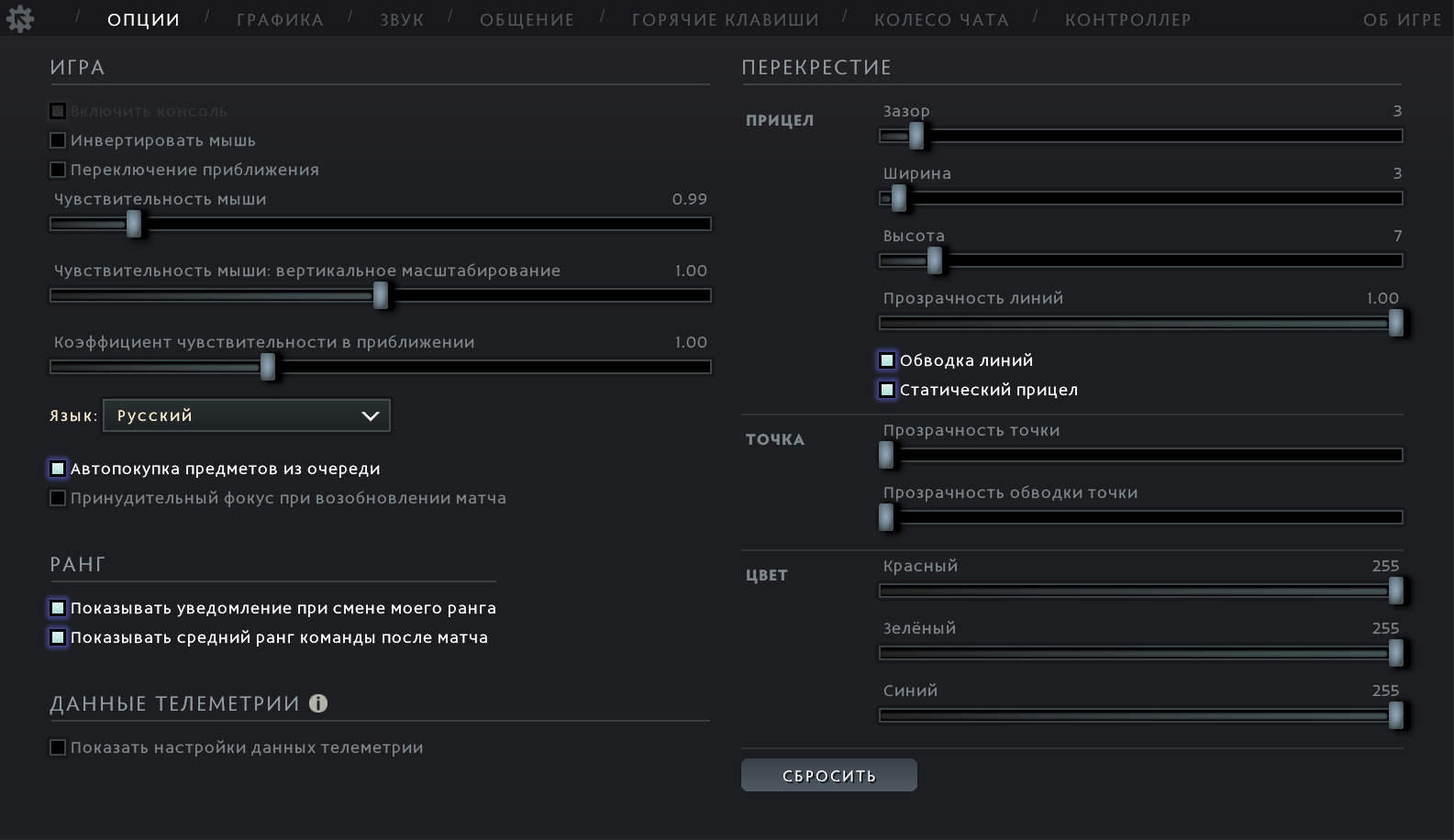Screen dimensions: 1454x840
Task: Click the settings gear icon
Action: tap(19, 18)
